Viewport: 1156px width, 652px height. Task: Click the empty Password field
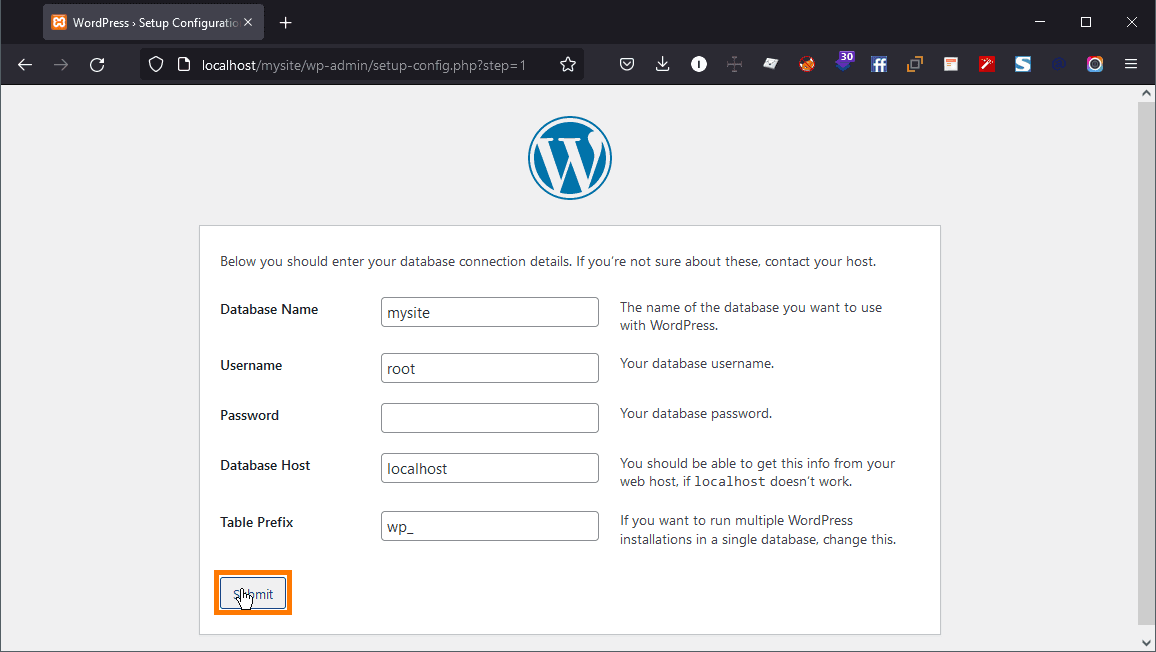click(490, 418)
